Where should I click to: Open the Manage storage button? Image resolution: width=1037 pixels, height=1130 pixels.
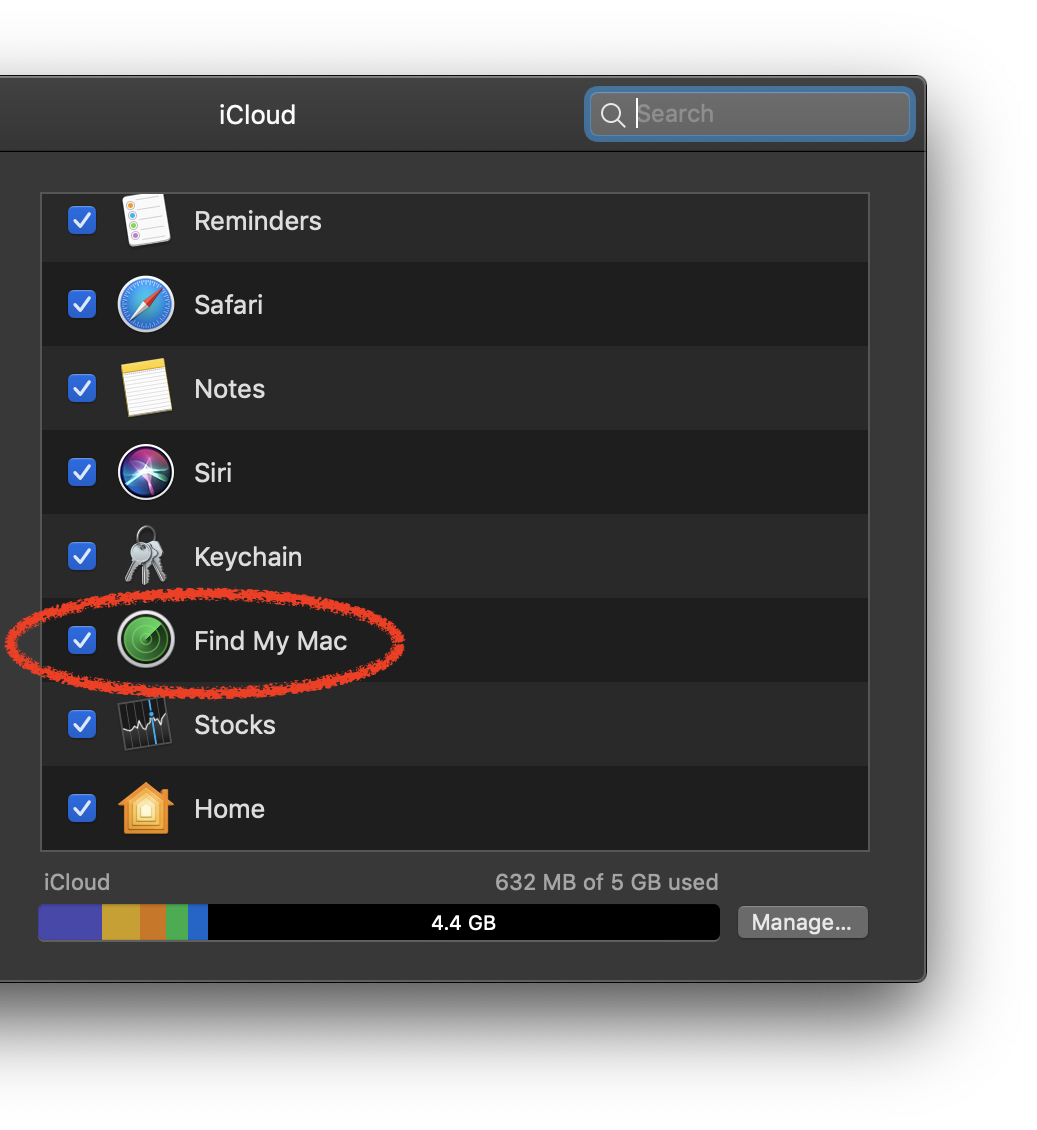(x=802, y=922)
